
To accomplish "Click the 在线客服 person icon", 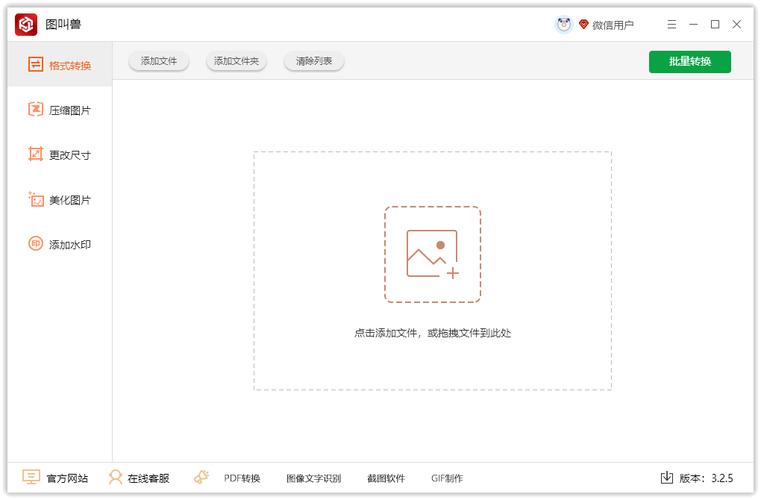I will point(115,477).
